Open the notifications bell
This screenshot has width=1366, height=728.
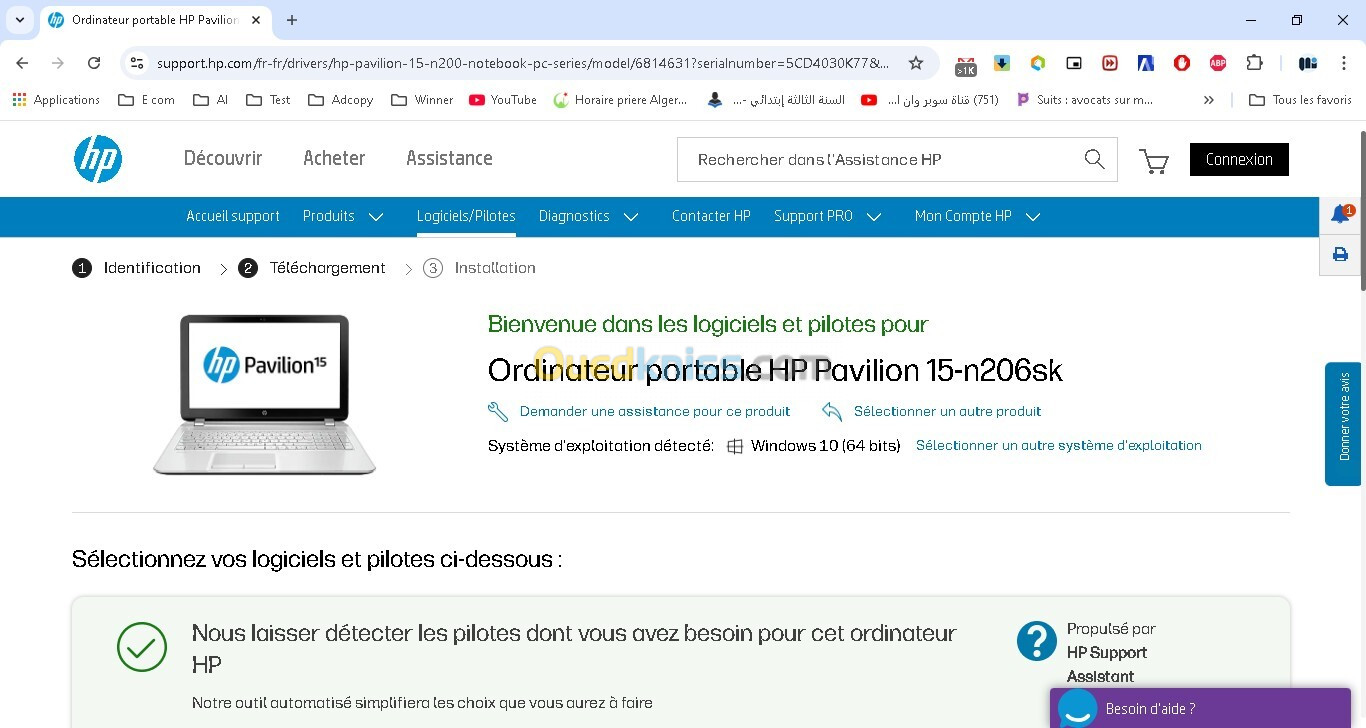(x=1340, y=214)
